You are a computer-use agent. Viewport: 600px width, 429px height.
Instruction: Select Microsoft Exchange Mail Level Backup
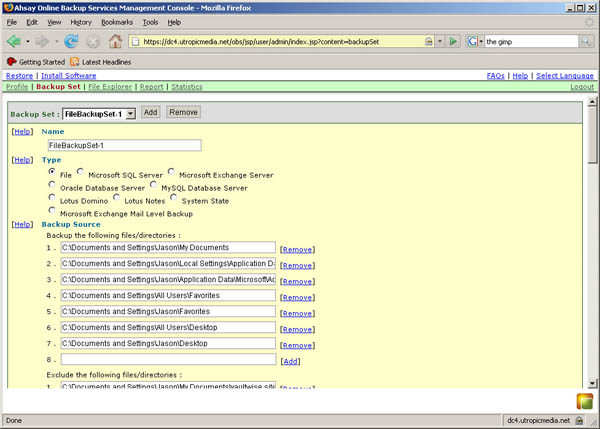(52, 210)
